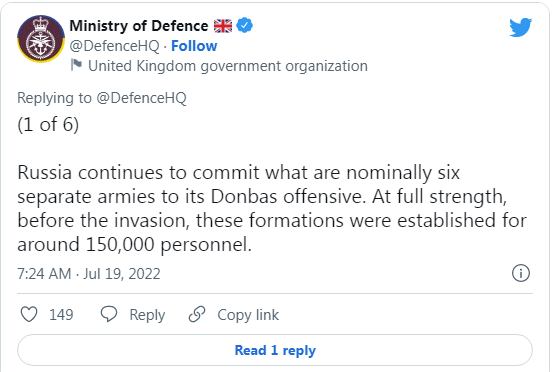Click the 149 likes count
Image resolution: width=555 pixels, height=372 pixels.
tap(61, 315)
